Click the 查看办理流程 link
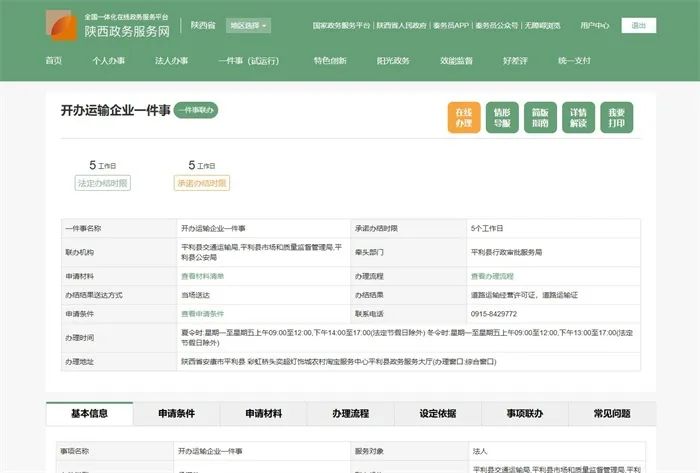700x473 pixels. click(492, 275)
